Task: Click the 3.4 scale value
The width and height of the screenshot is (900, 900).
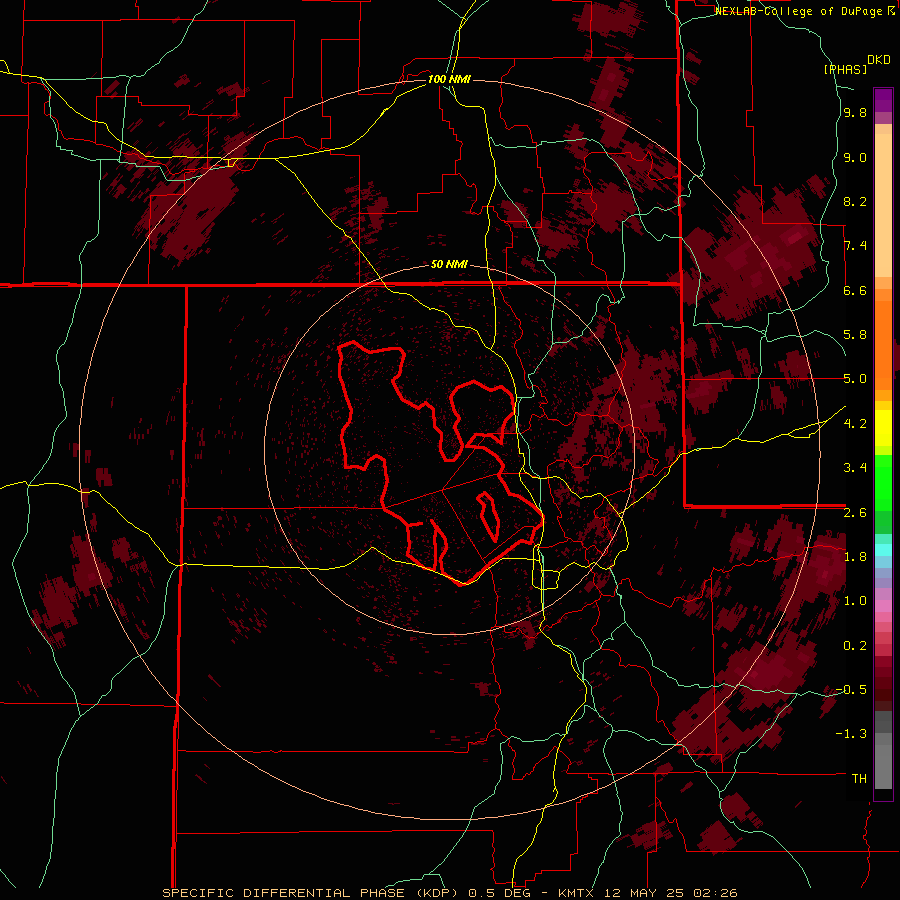Action: tap(855, 468)
